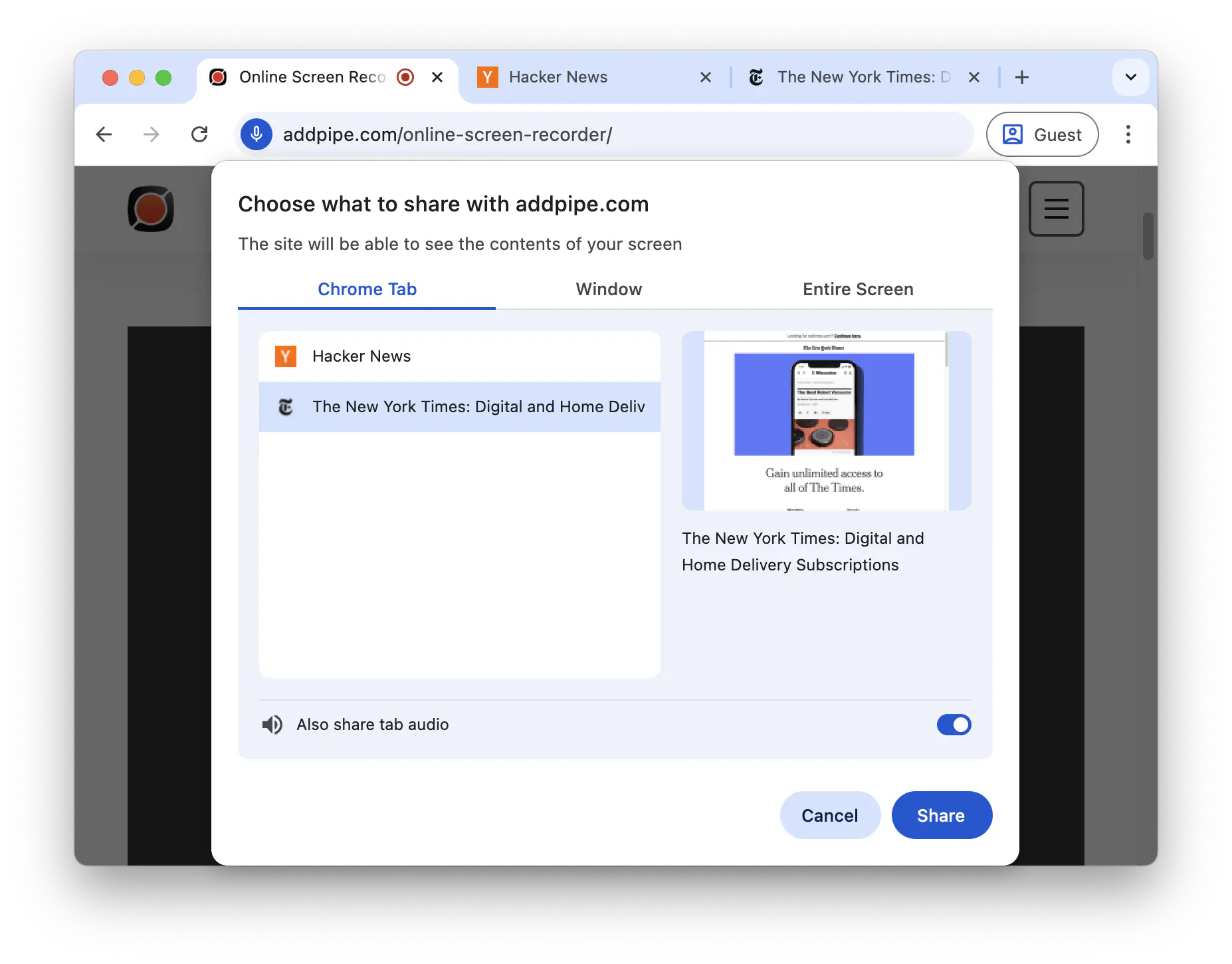Select The New York Times list entry

pos(460,407)
